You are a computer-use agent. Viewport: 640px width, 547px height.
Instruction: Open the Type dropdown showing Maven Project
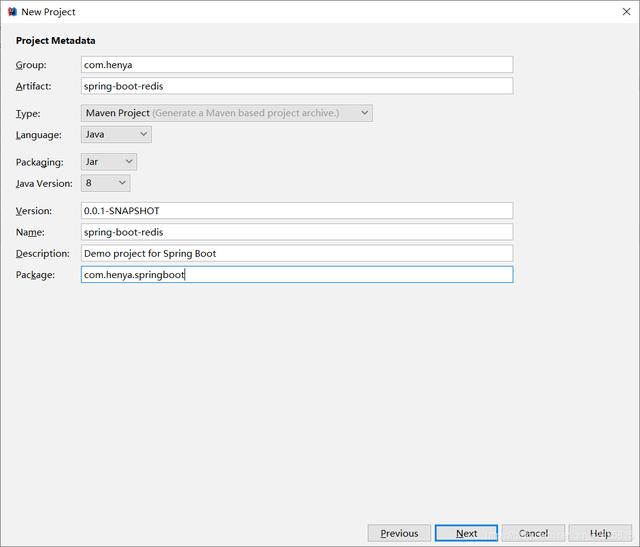pos(227,113)
